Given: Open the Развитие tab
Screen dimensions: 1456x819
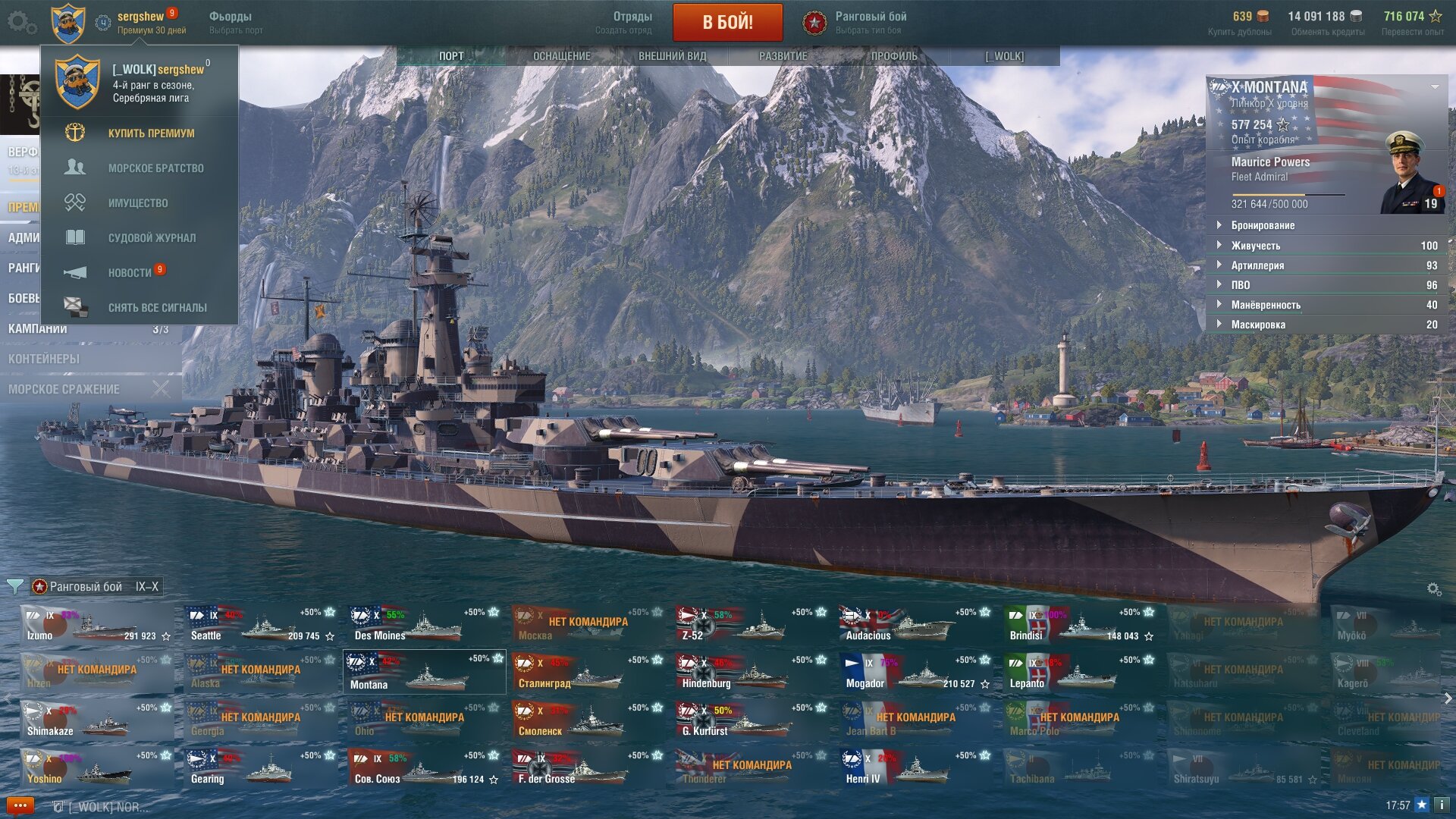Looking at the screenshot, I should 783,56.
